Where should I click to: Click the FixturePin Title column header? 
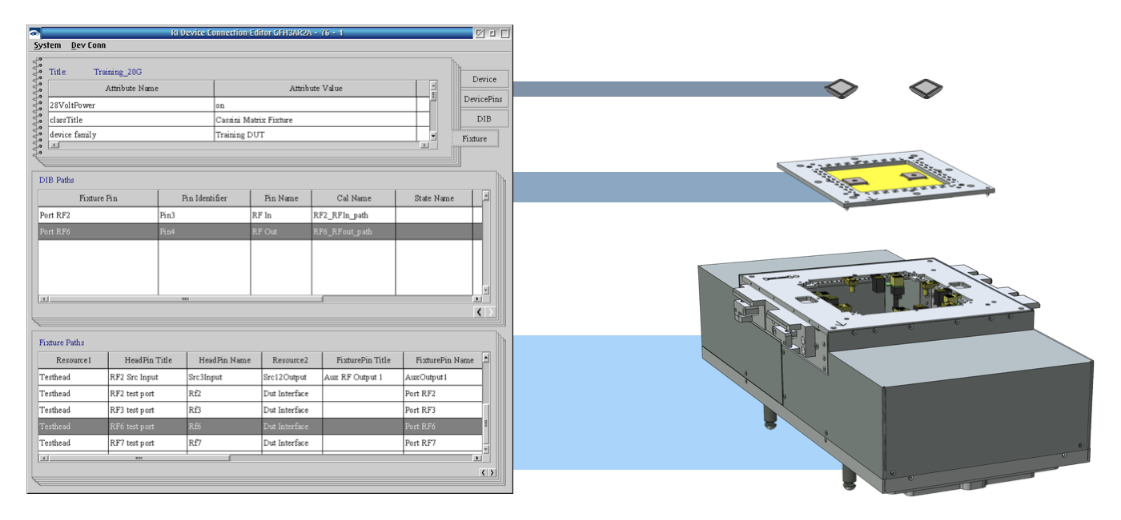coord(362,360)
